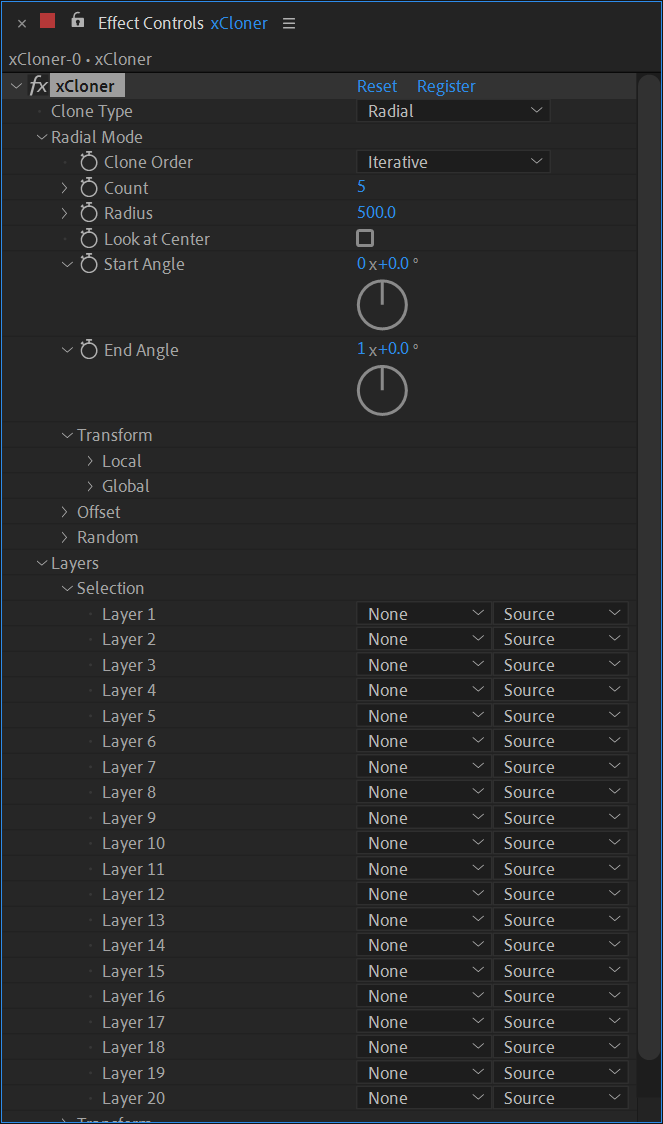
Task: Collapse the Radial Mode section
Action: tap(42, 137)
